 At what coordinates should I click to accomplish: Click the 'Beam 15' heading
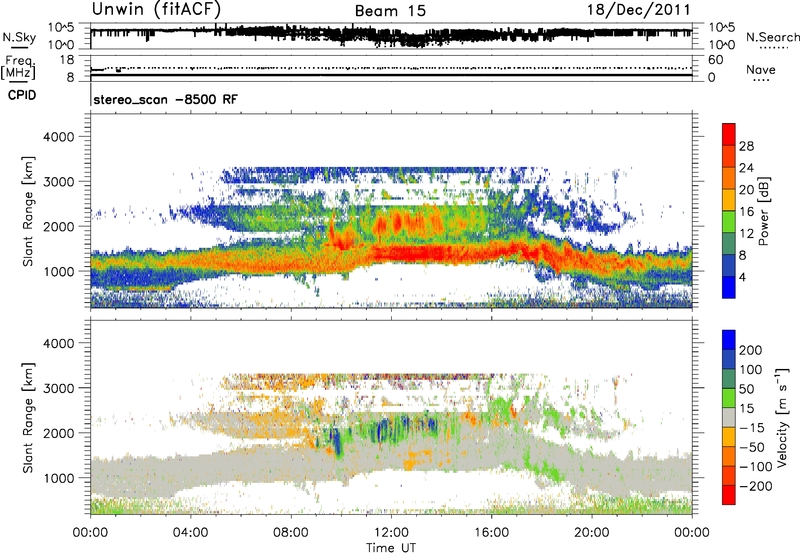(x=390, y=11)
